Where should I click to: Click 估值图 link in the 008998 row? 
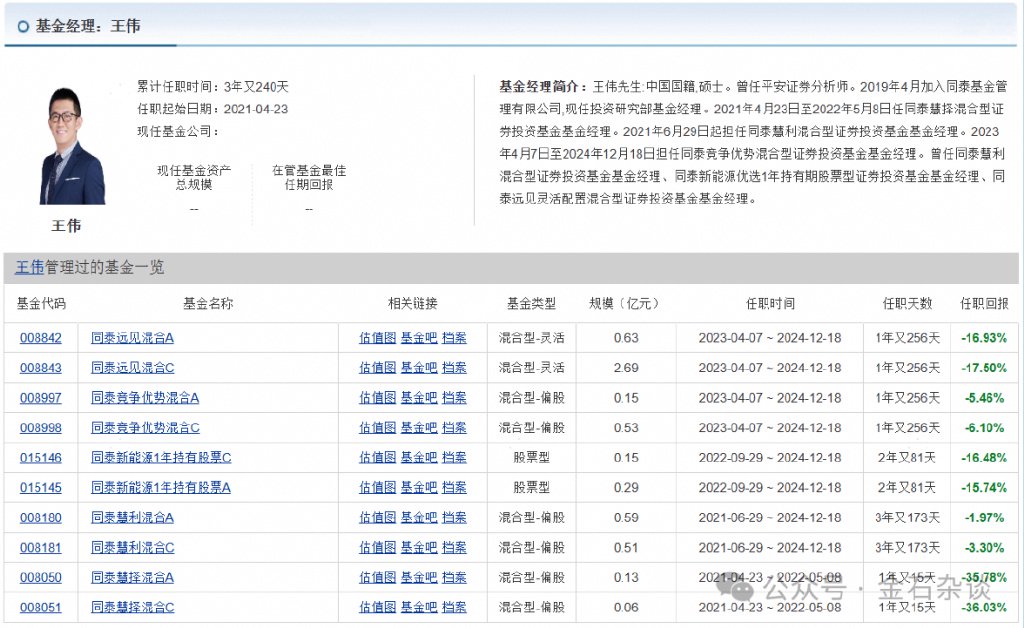coord(377,428)
